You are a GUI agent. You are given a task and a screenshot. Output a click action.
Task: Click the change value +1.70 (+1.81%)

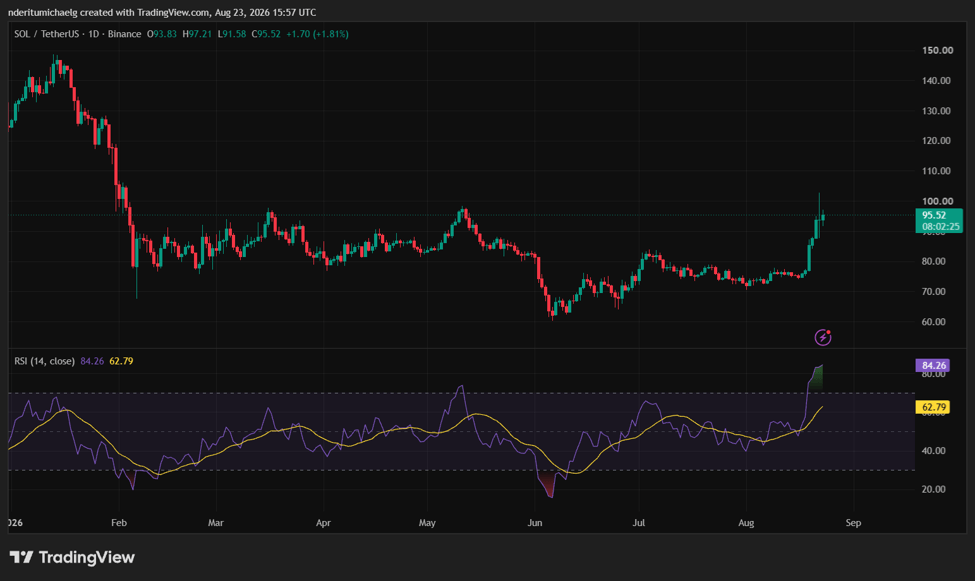coord(317,34)
